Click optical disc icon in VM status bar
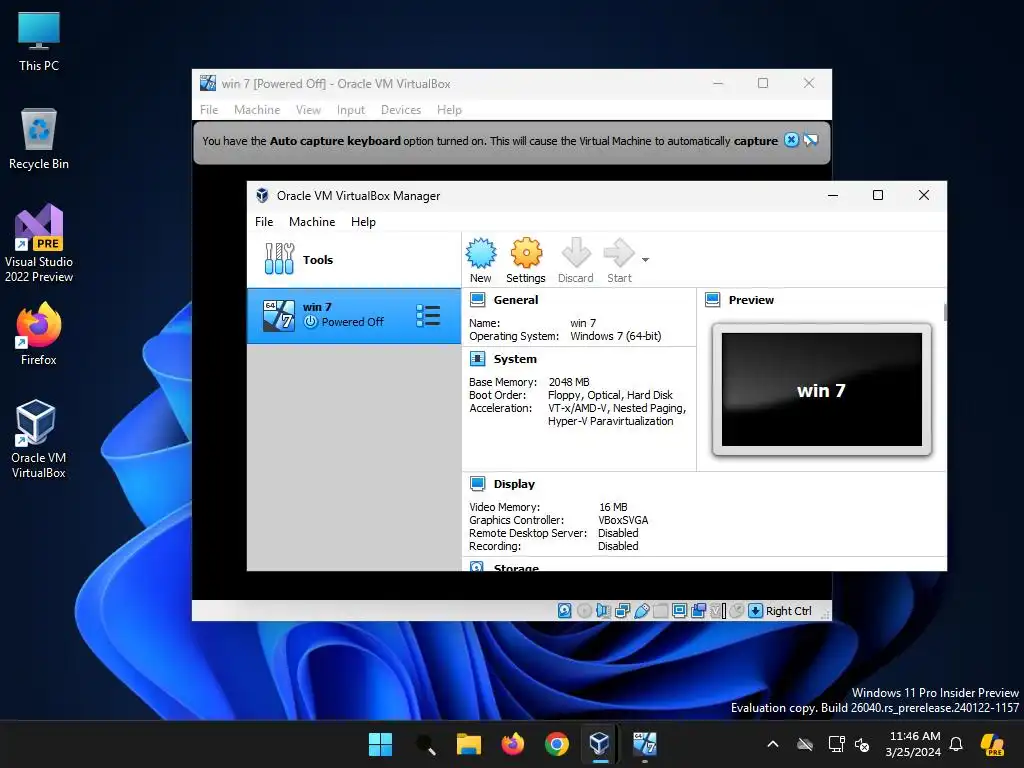Screen dimensions: 1024x768 pos(584,611)
